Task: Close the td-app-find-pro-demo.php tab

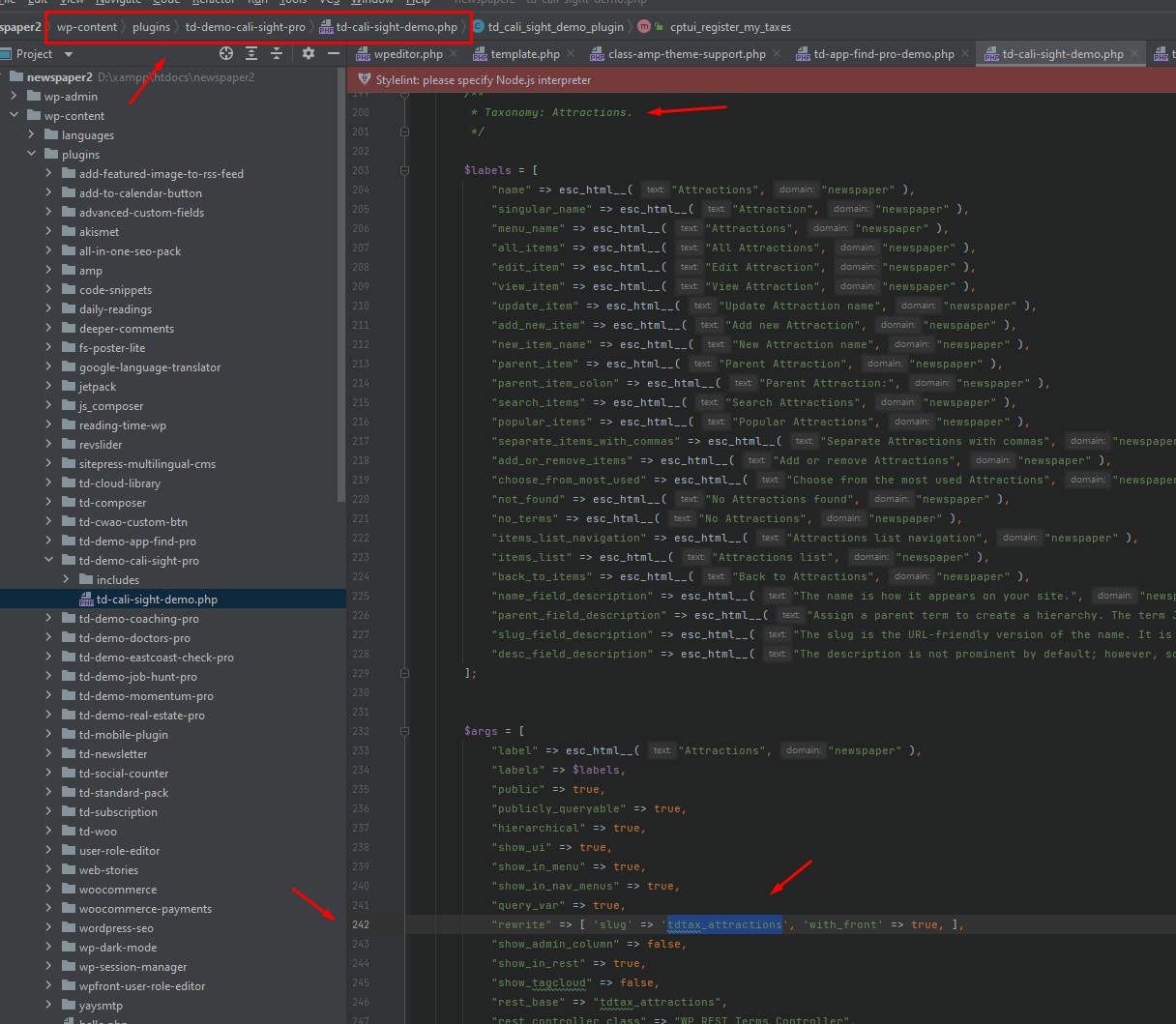Action: pyautogui.click(x=965, y=54)
